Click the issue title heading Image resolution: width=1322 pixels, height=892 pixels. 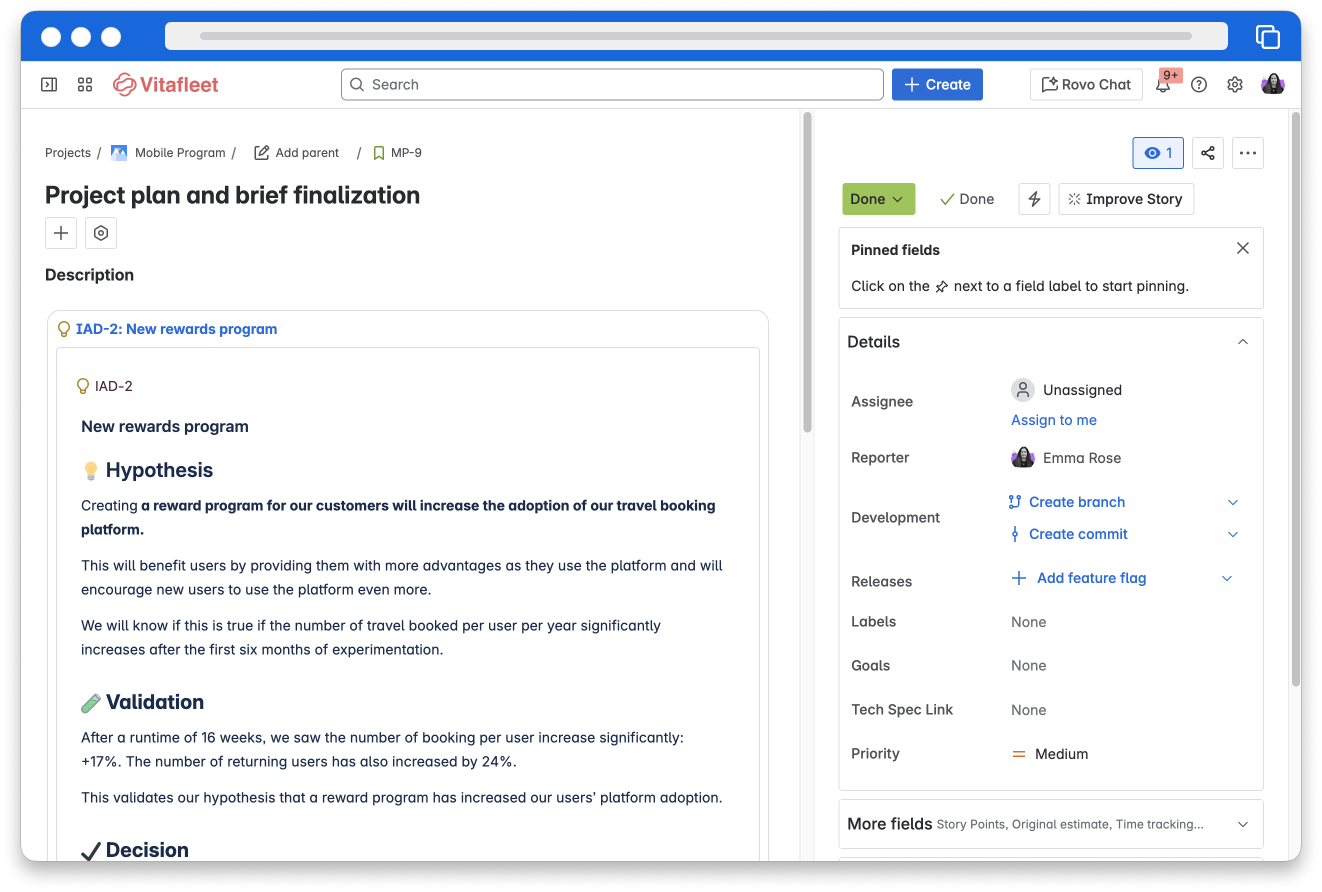click(232, 195)
